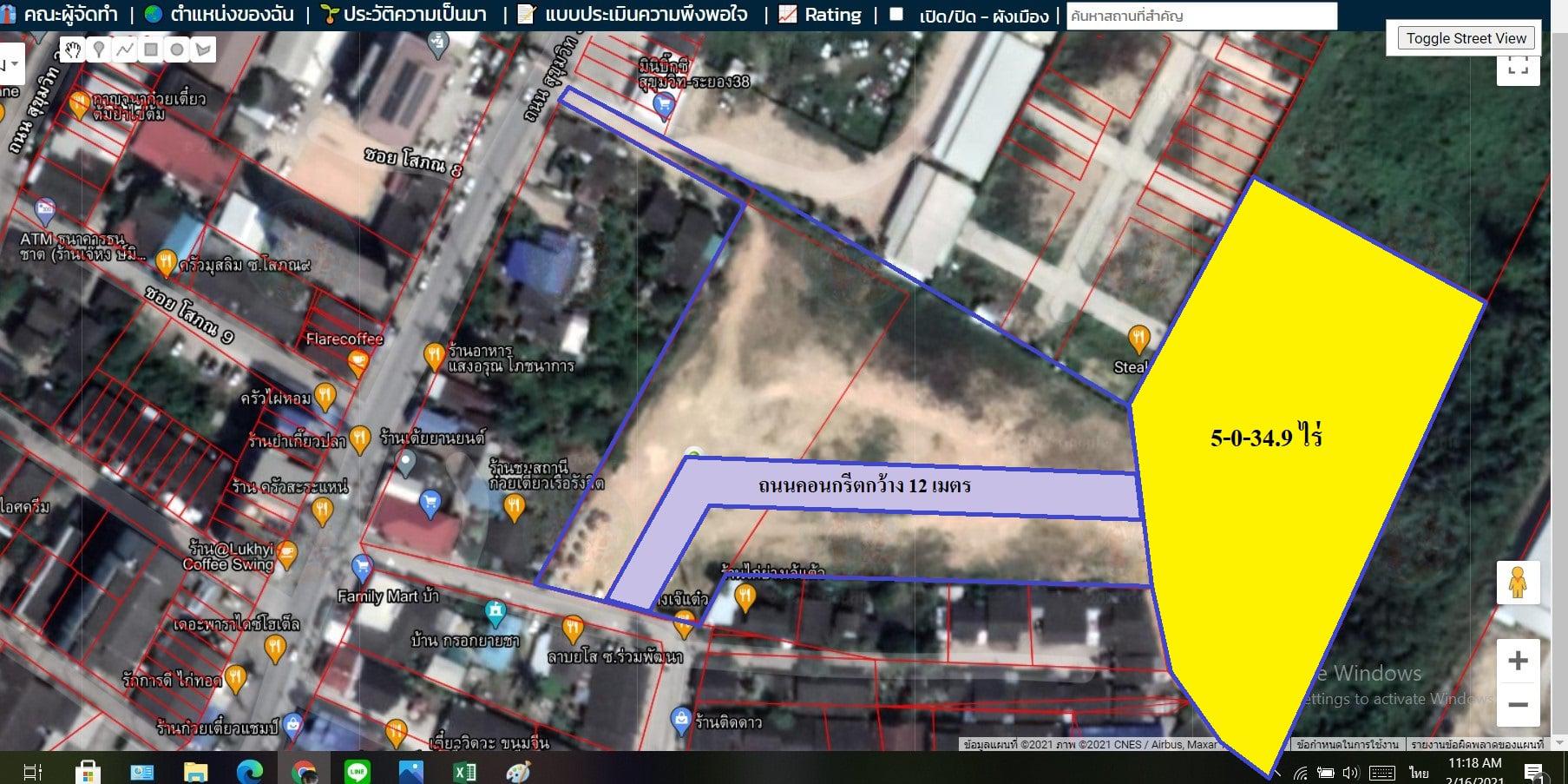Select the polyline drawing tool
The width and height of the screenshot is (1568, 784).
[x=125, y=49]
